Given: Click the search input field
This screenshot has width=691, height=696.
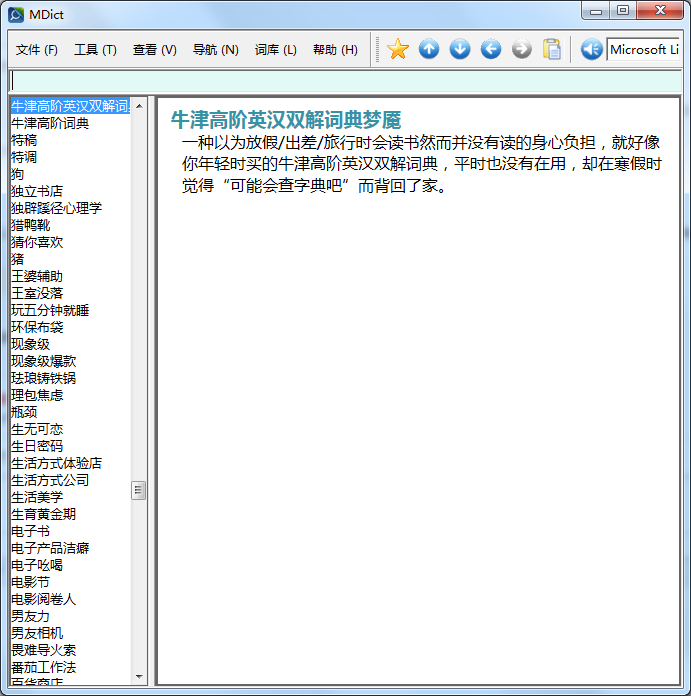Looking at the screenshot, I should (x=345, y=81).
